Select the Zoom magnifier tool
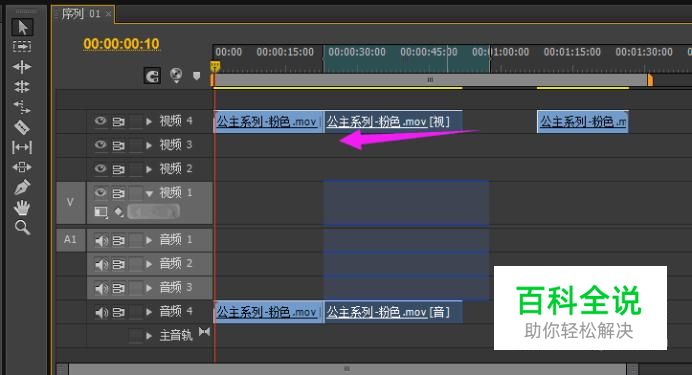 click(22, 228)
